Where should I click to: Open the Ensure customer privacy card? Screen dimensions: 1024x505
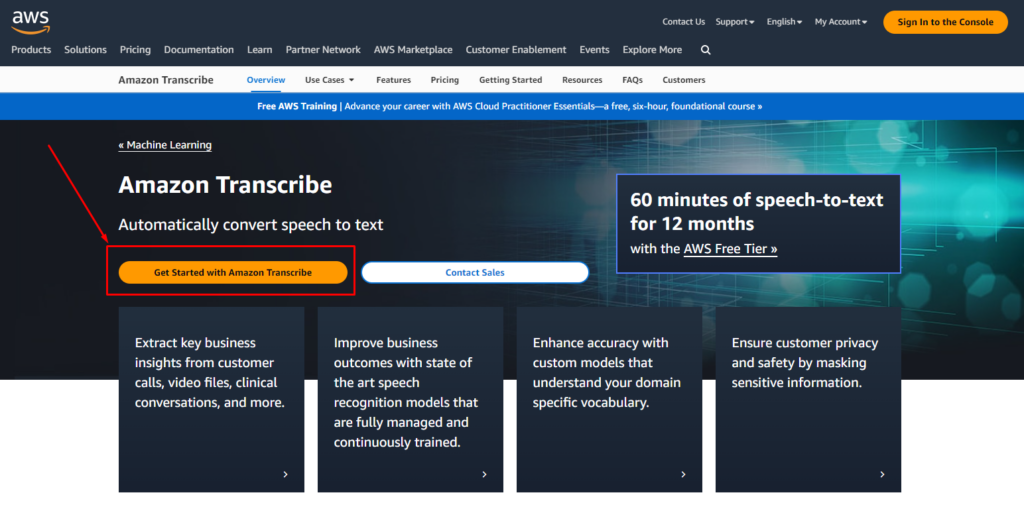tap(808, 399)
